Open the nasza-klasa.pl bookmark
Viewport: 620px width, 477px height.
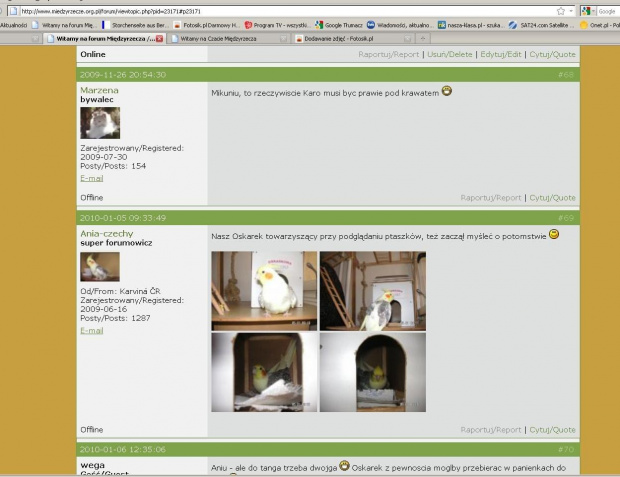(x=471, y=25)
